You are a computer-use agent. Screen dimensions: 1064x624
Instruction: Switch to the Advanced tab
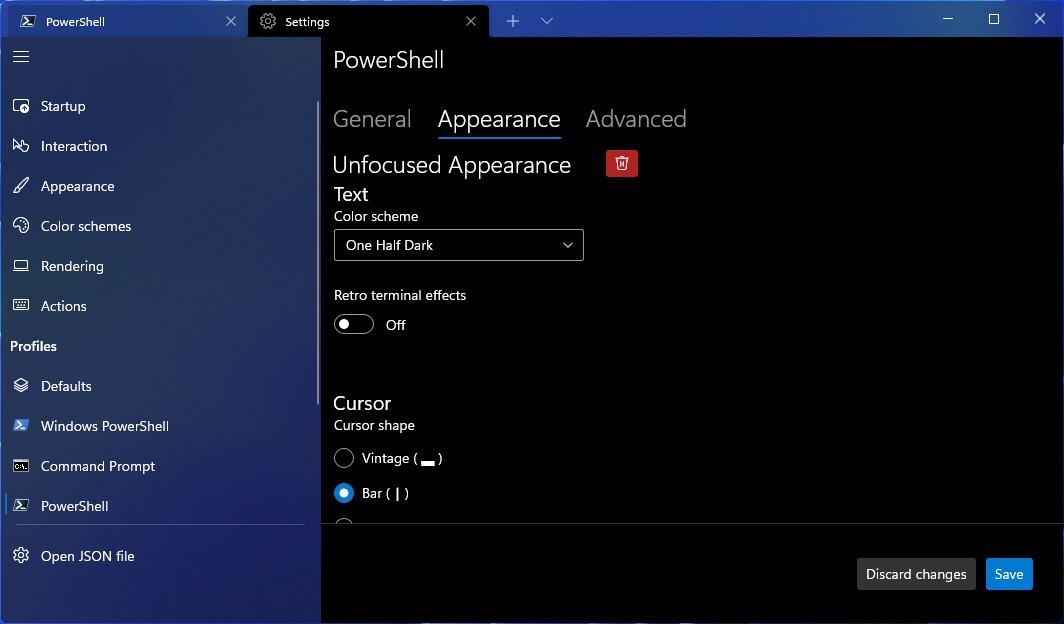(636, 119)
